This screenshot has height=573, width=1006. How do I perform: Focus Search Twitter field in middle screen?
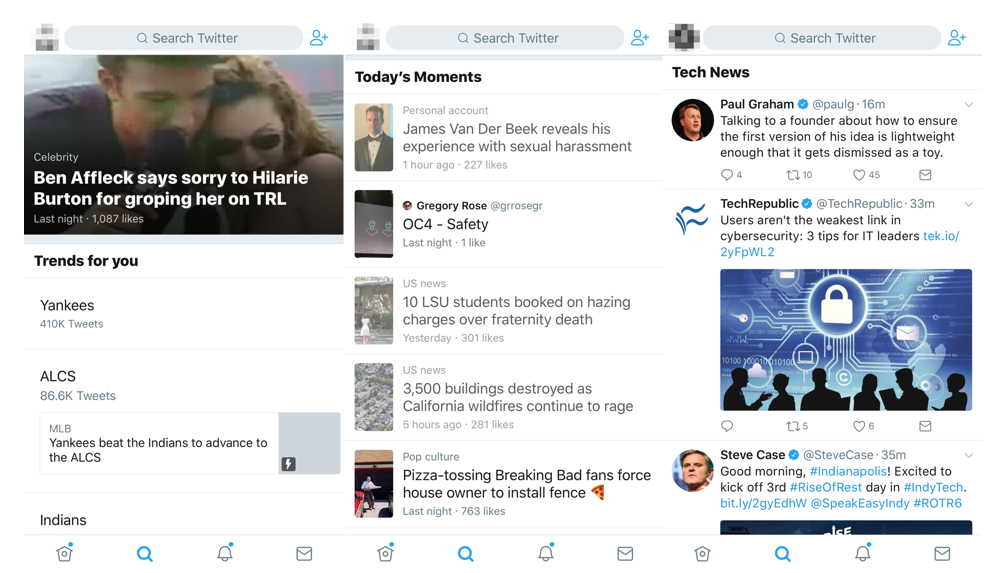[x=505, y=38]
